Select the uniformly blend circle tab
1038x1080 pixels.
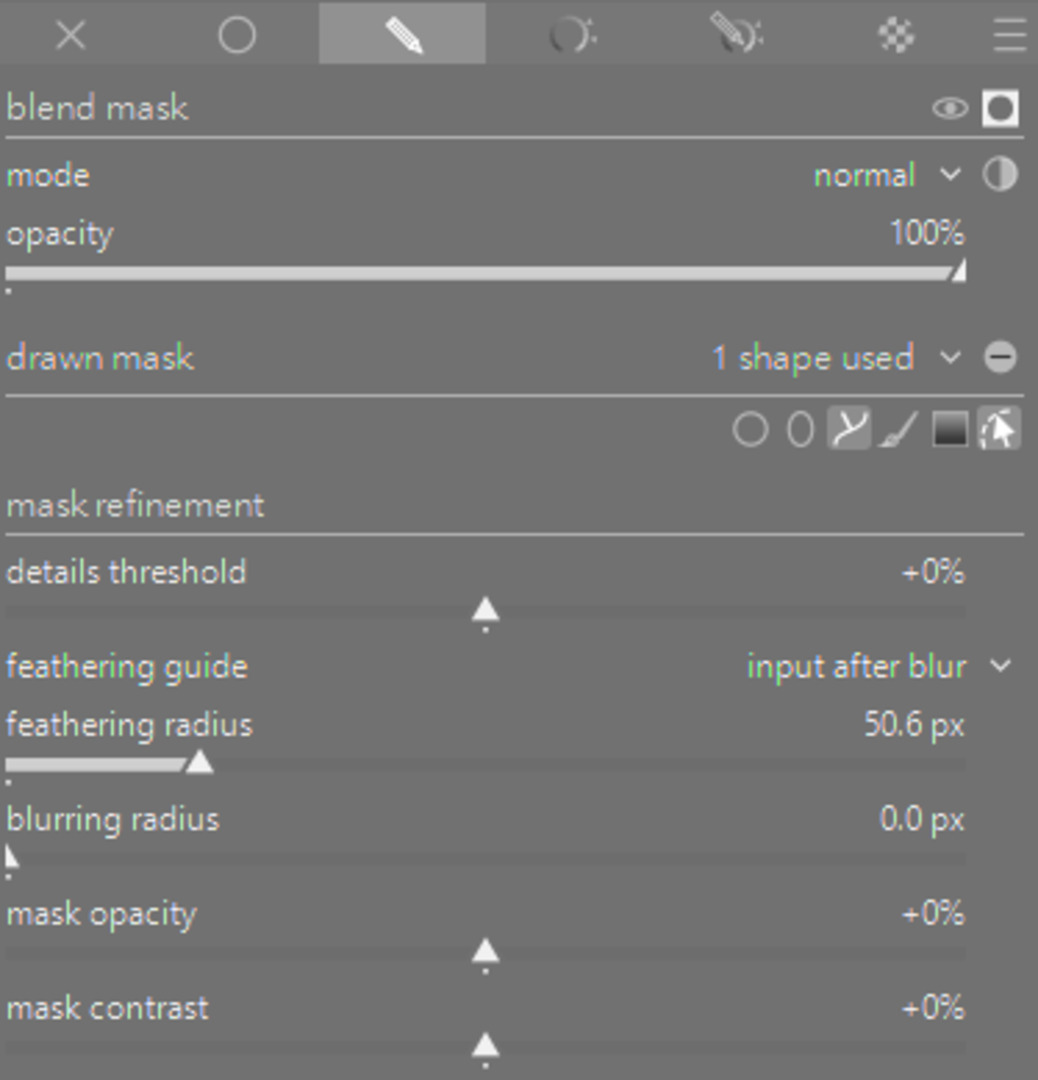click(237, 36)
